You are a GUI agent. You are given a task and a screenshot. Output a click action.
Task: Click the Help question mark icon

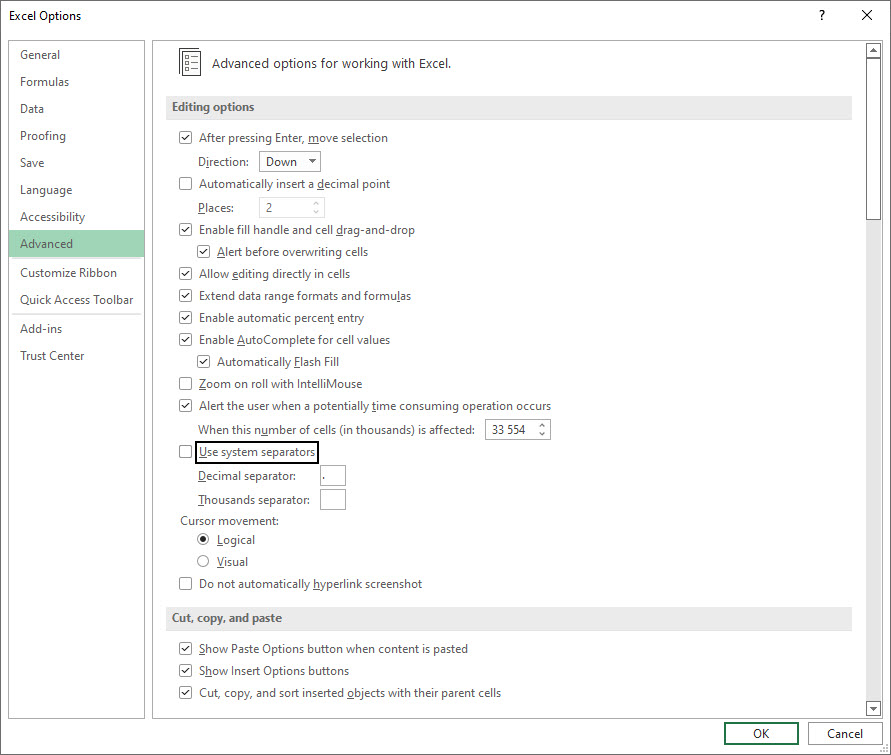click(x=822, y=15)
